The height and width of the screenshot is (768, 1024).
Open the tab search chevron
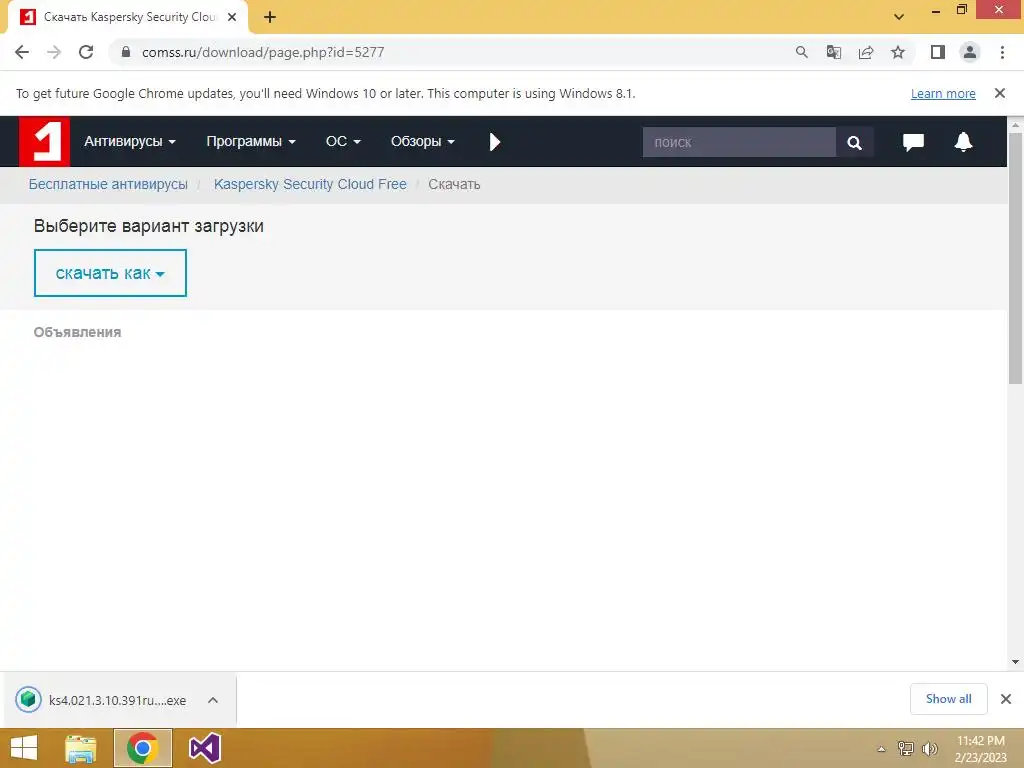point(899,17)
